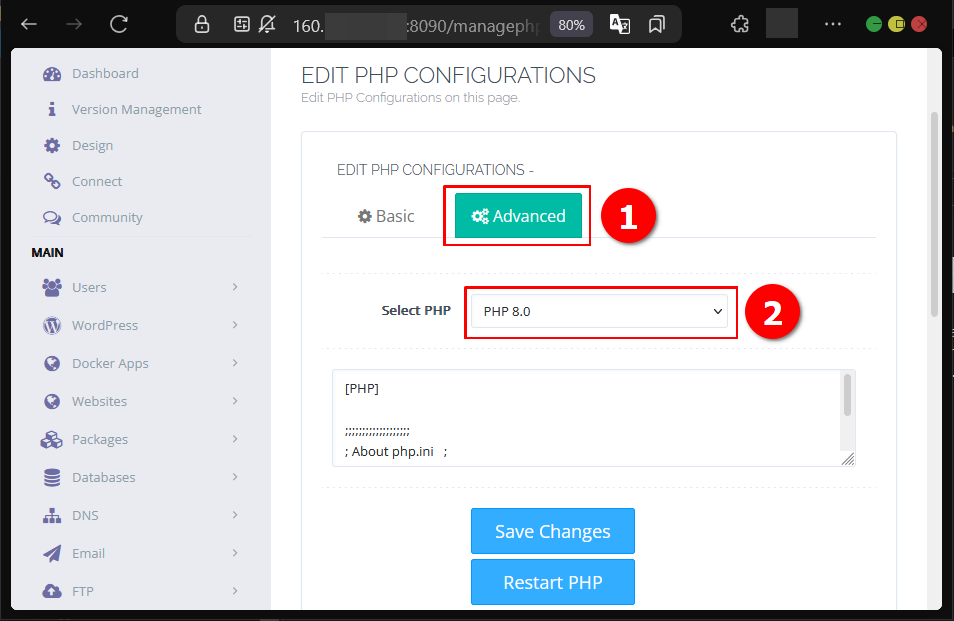Image resolution: width=954 pixels, height=621 pixels.
Task: Click the Restart PHP button
Action: tap(553, 582)
